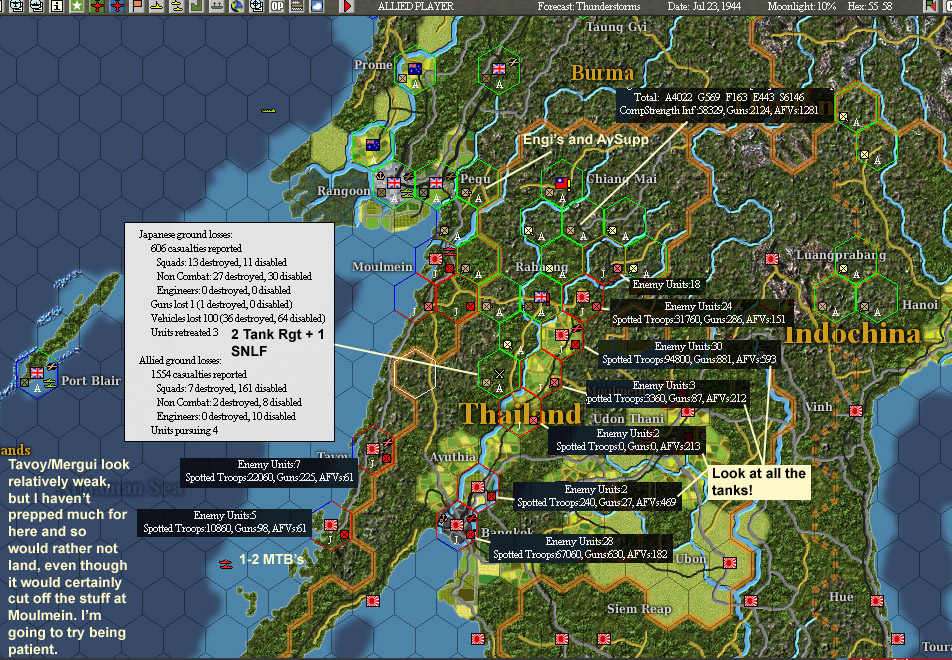Click the single yellow ship toolbar icon

click(x=157, y=6)
